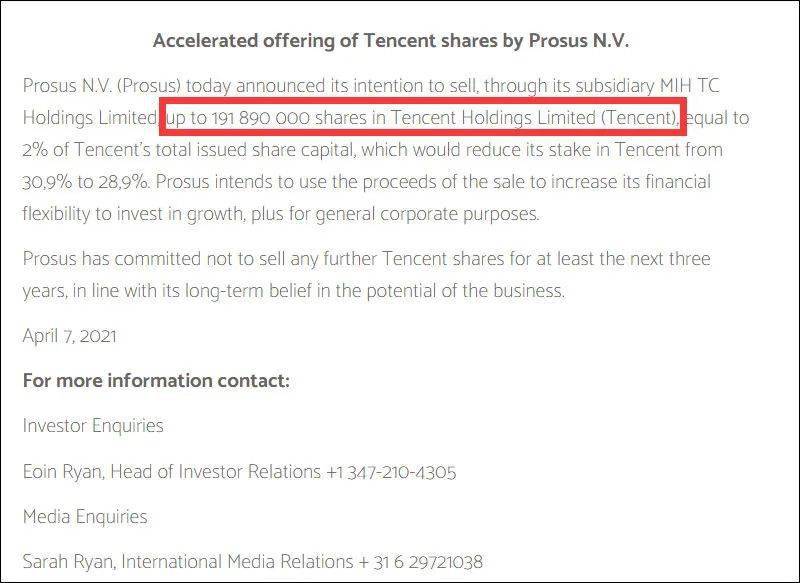
Task: Click the 'For more information contact:' heading
Action: [x=156, y=381]
